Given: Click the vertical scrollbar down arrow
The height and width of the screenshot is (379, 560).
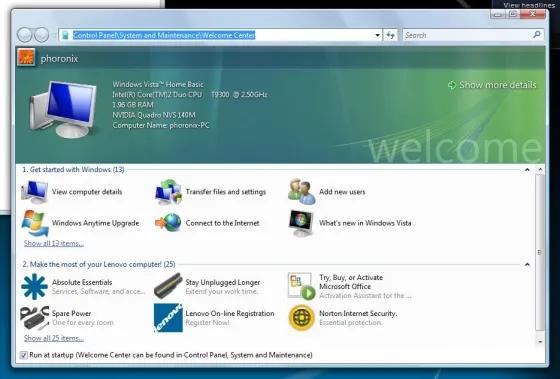Looking at the screenshot, I should (x=540, y=342).
